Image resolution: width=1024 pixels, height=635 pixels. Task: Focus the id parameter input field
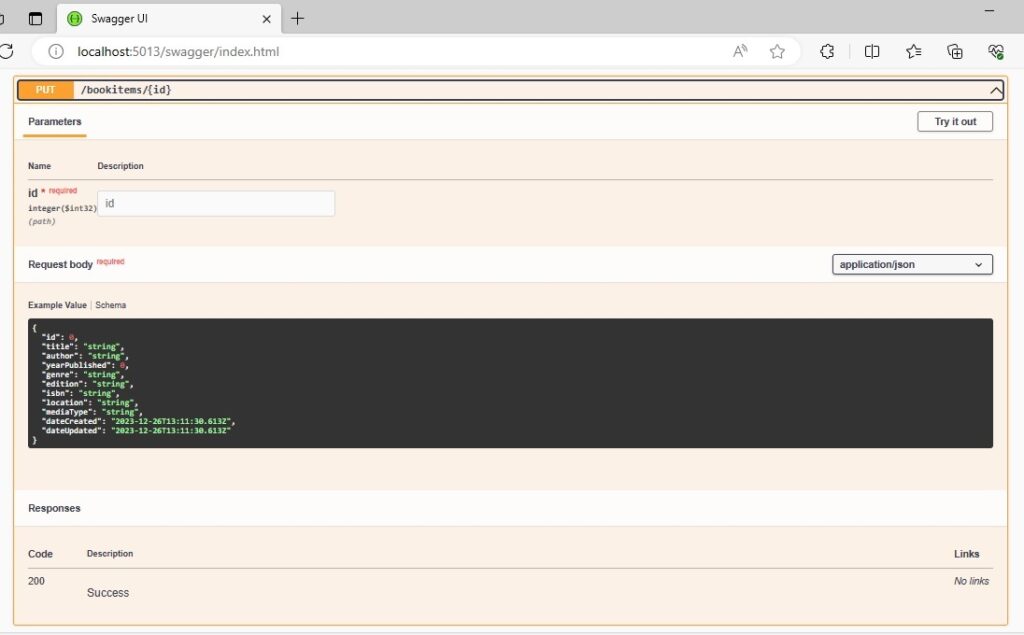click(216, 203)
